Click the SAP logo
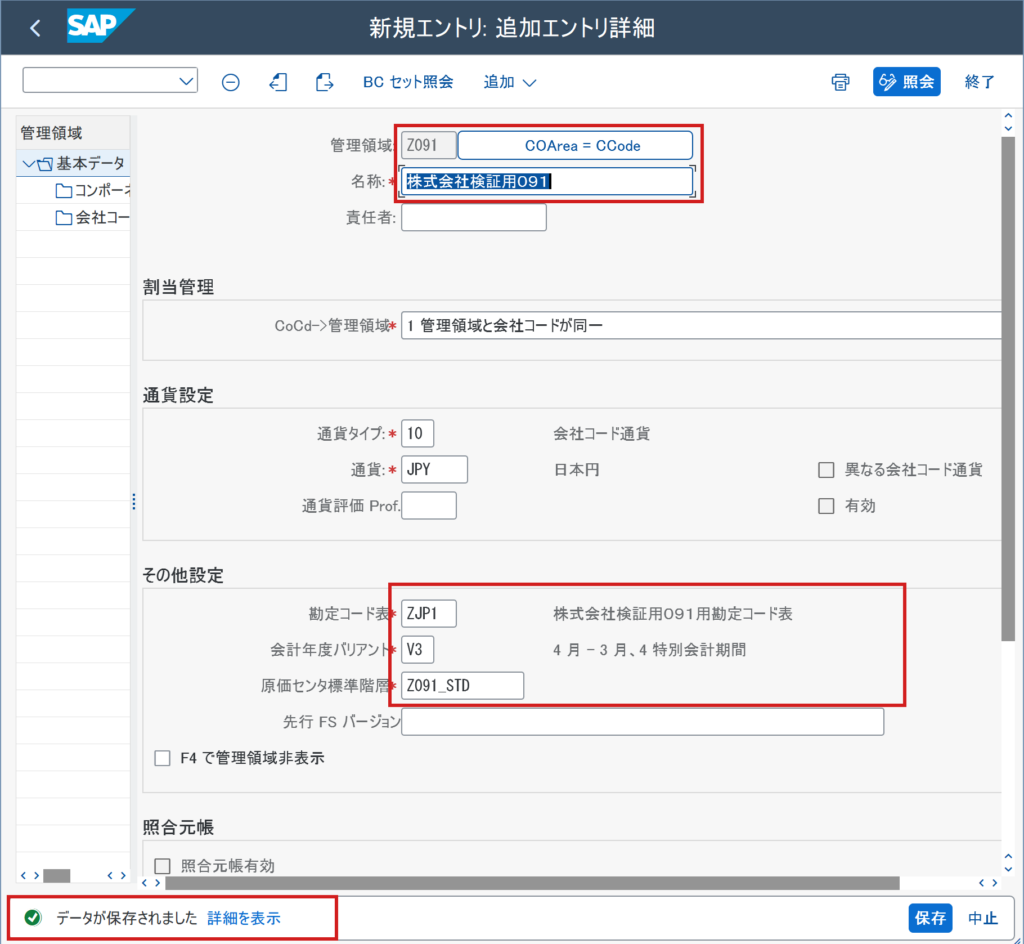This screenshot has width=1024, height=944. coord(100,26)
